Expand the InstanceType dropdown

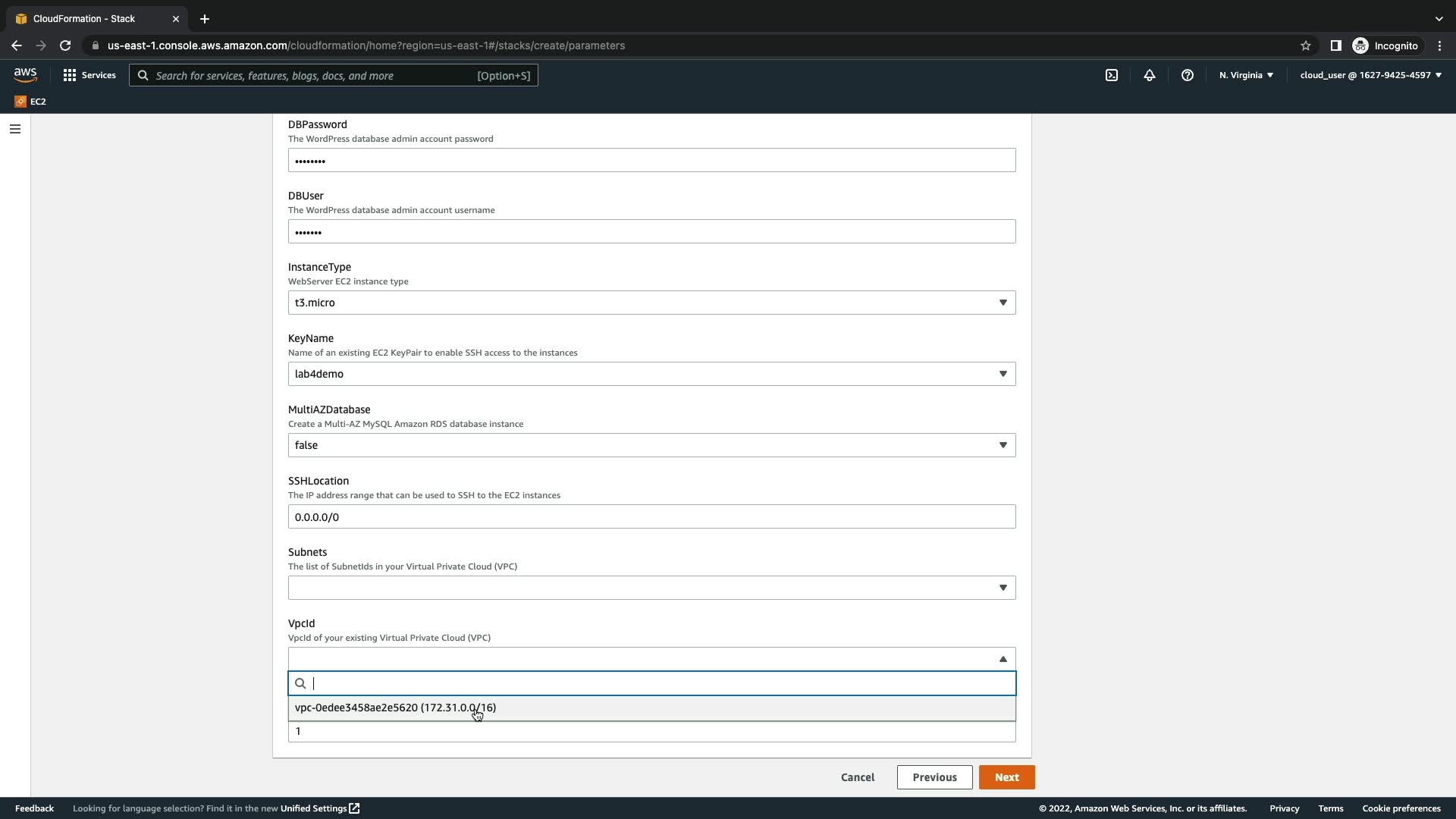pos(651,303)
